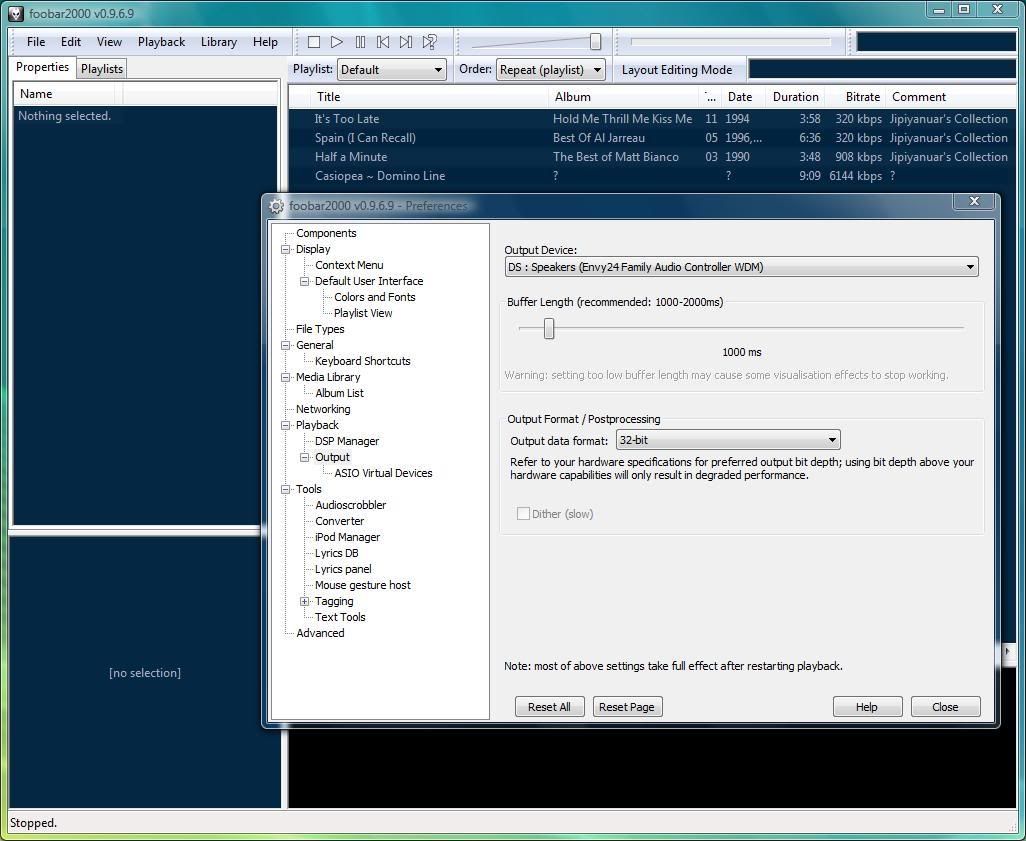Click the Layout Editing Mode button
This screenshot has width=1026, height=841.
point(677,70)
